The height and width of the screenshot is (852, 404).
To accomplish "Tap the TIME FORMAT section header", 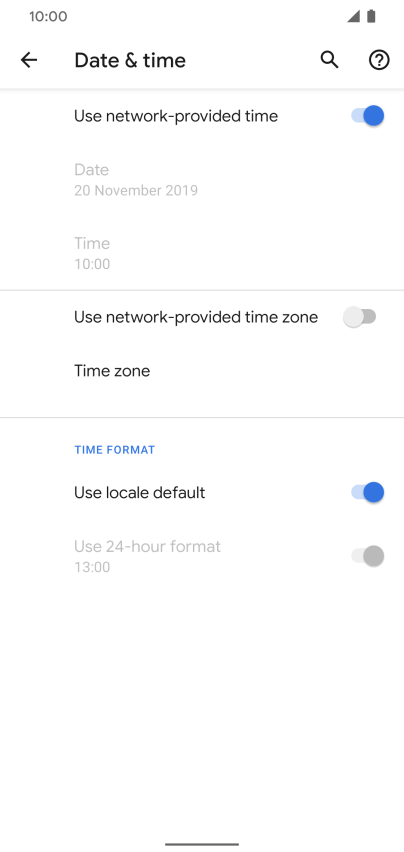I will pos(115,450).
